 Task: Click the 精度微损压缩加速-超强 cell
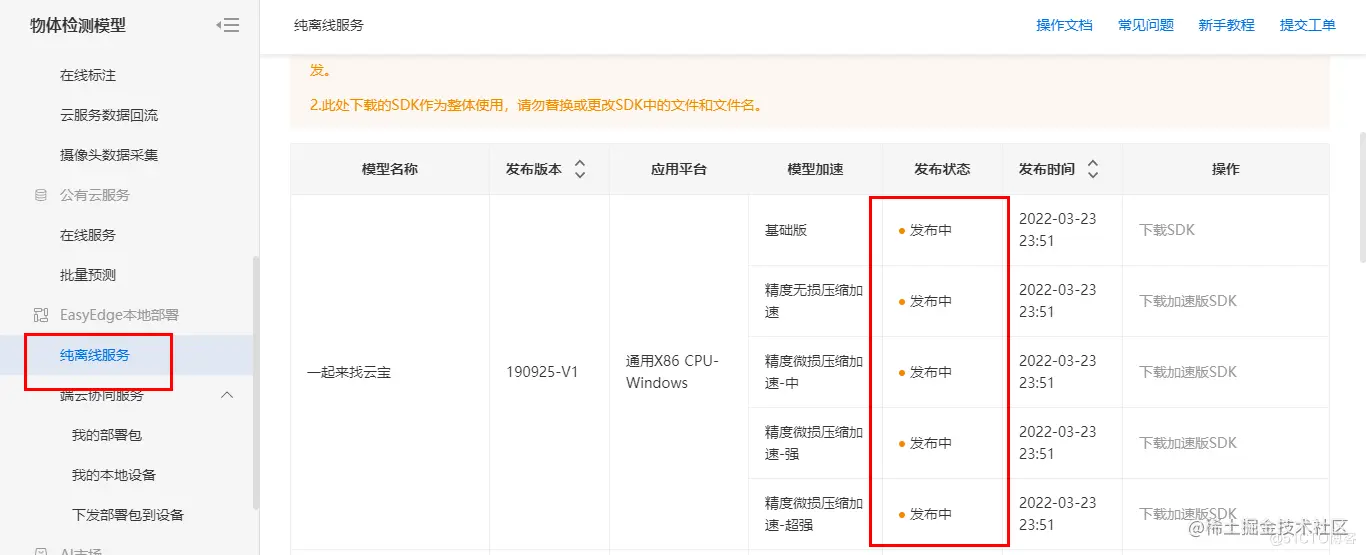[814, 514]
